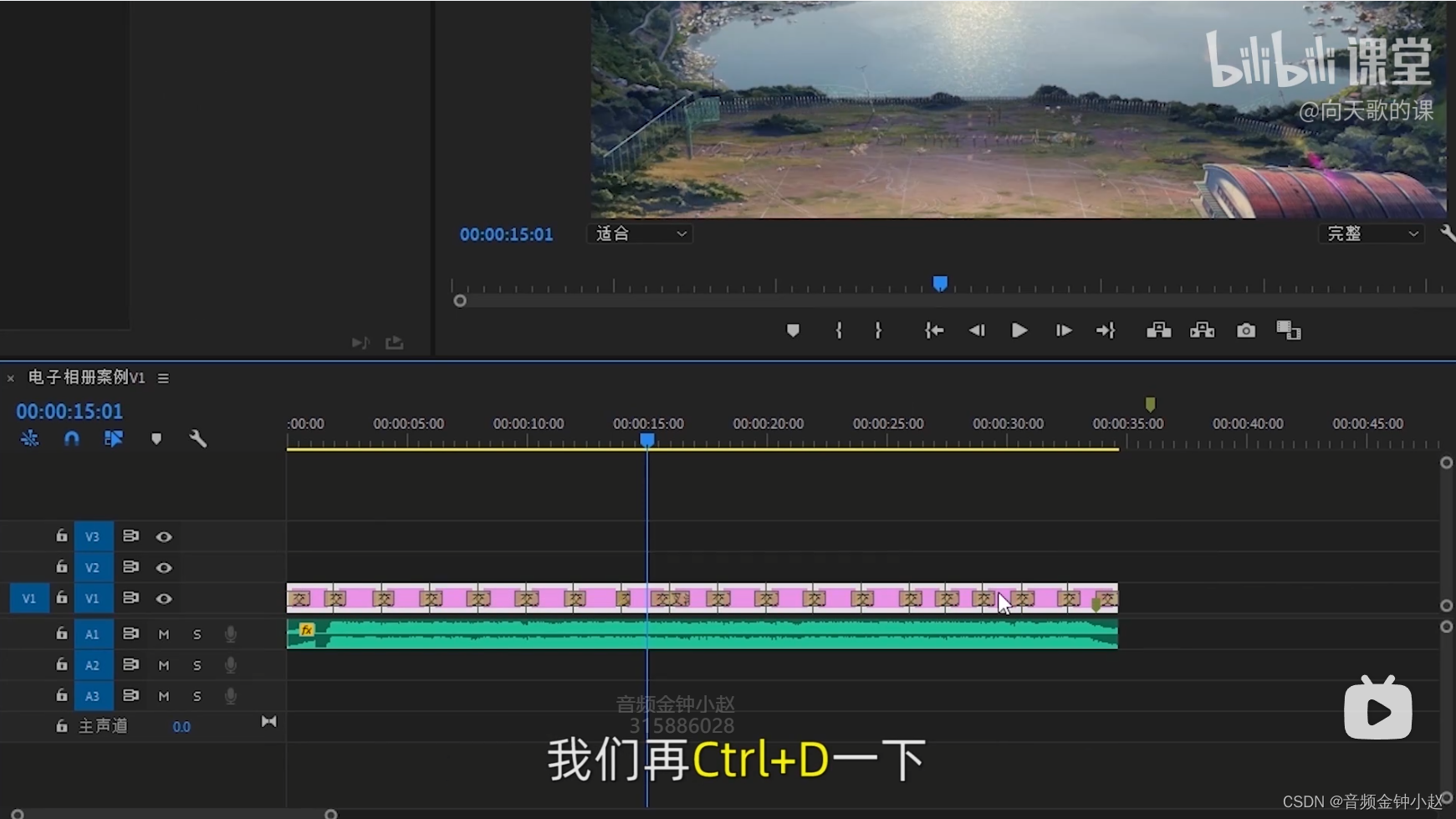Enable voice-over record on track A2
This screenshot has height=819, width=1456.
pyautogui.click(x=231, y=665)
